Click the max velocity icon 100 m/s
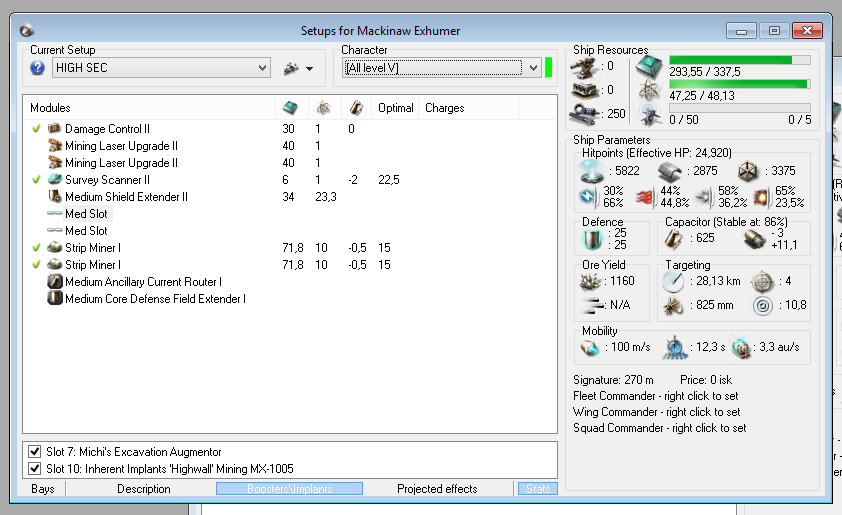The width and height of the screenshot is (842, 515). point(590,347)
